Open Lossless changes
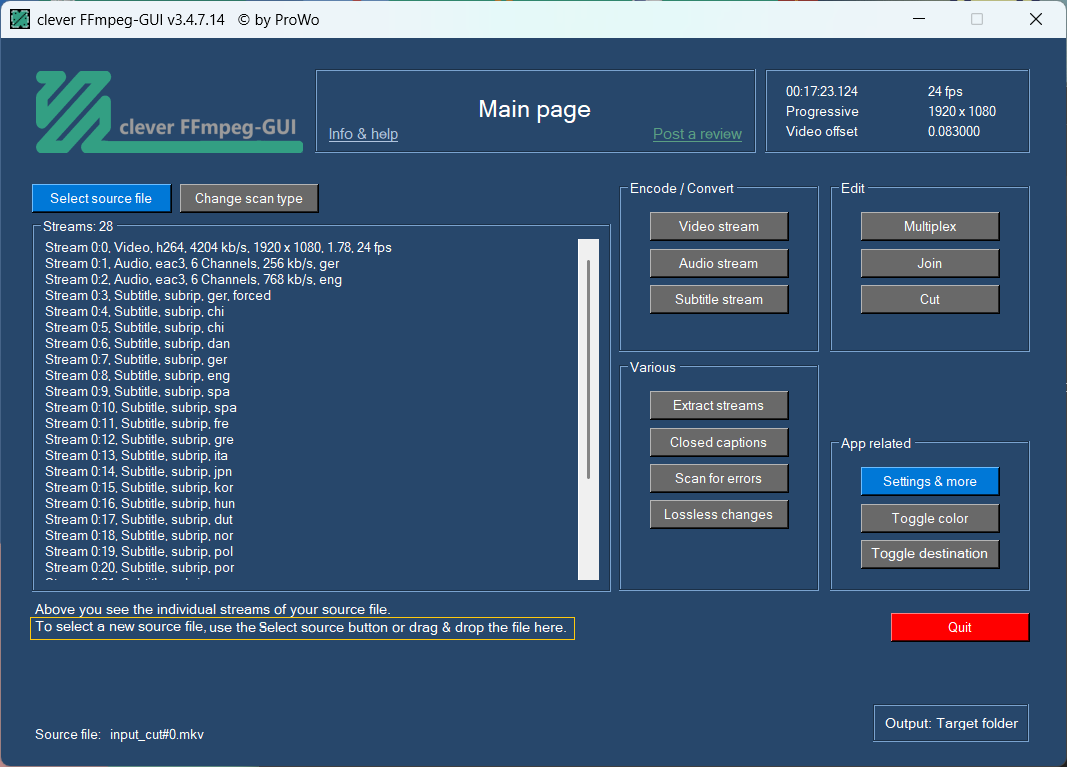 pos(718,515)
